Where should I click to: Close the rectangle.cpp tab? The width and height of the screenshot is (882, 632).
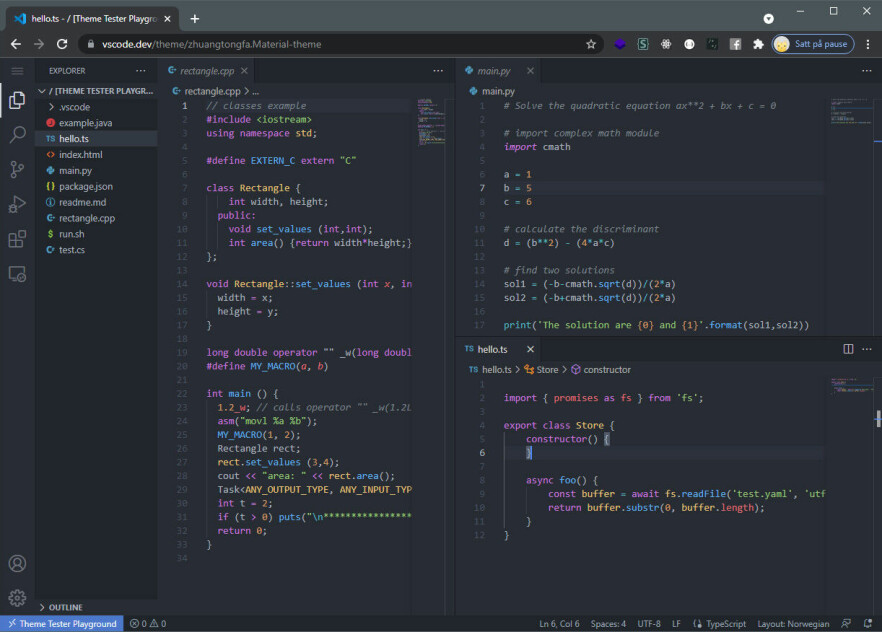244,71
